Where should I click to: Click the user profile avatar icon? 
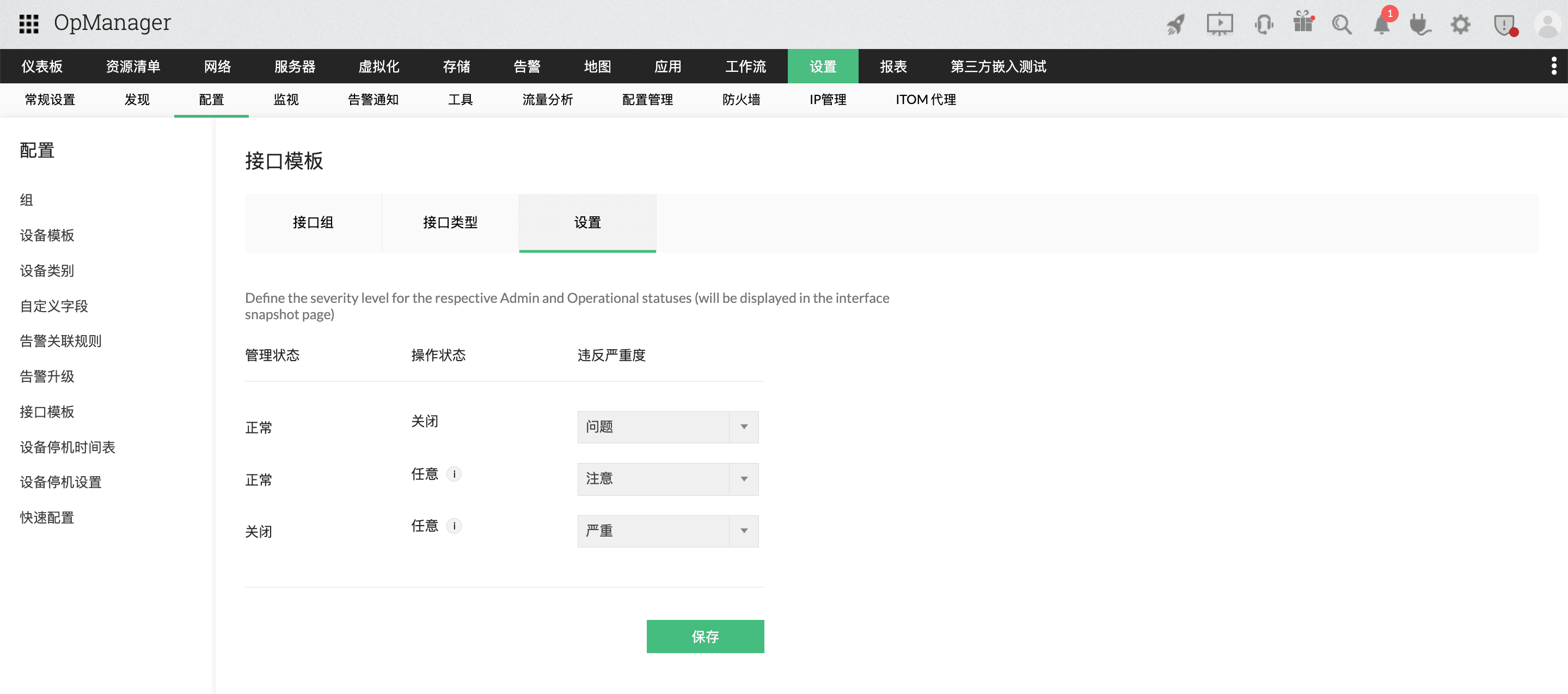(1546, 25)
